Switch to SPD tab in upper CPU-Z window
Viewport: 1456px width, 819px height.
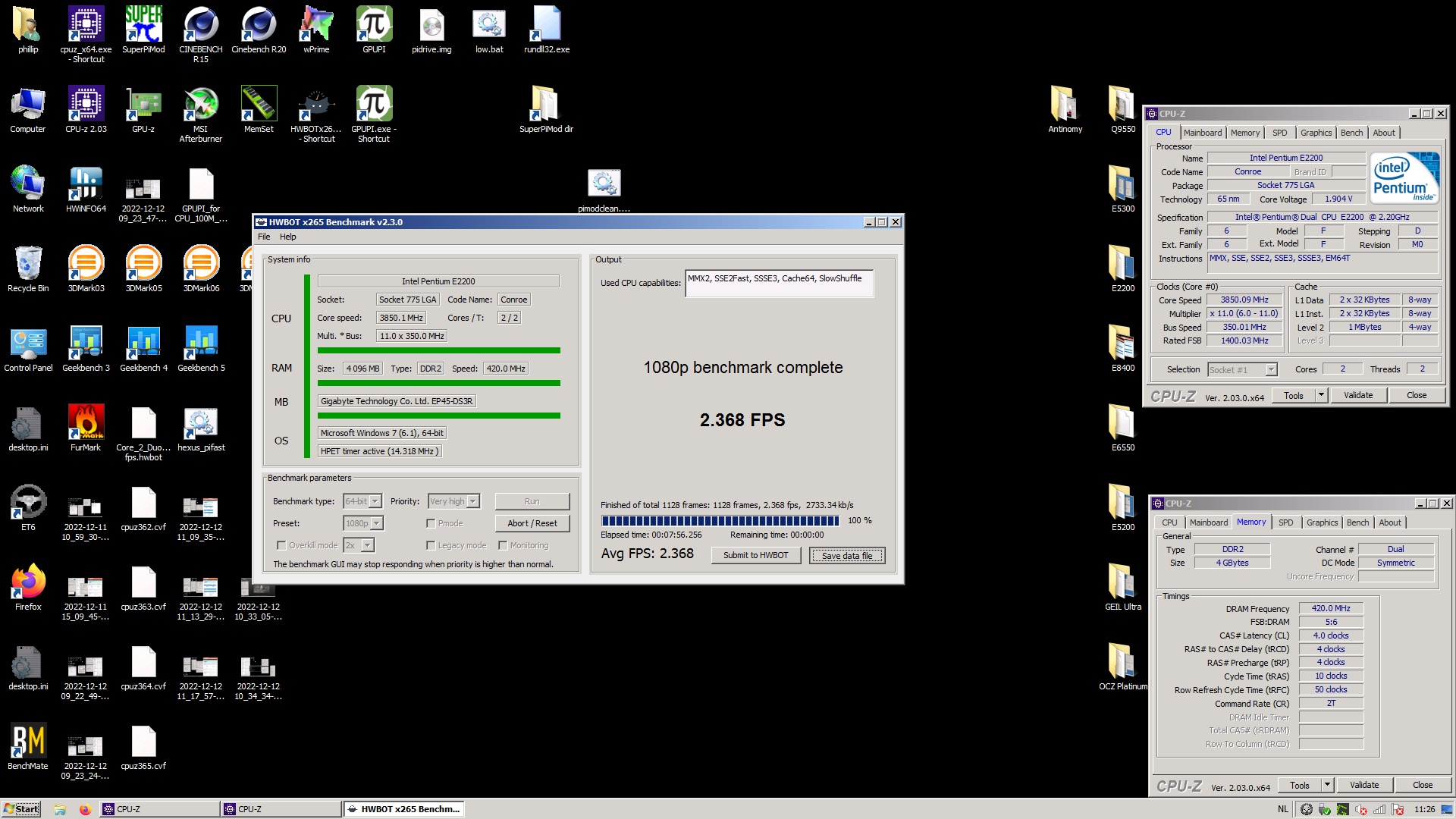coord(1279,133)
